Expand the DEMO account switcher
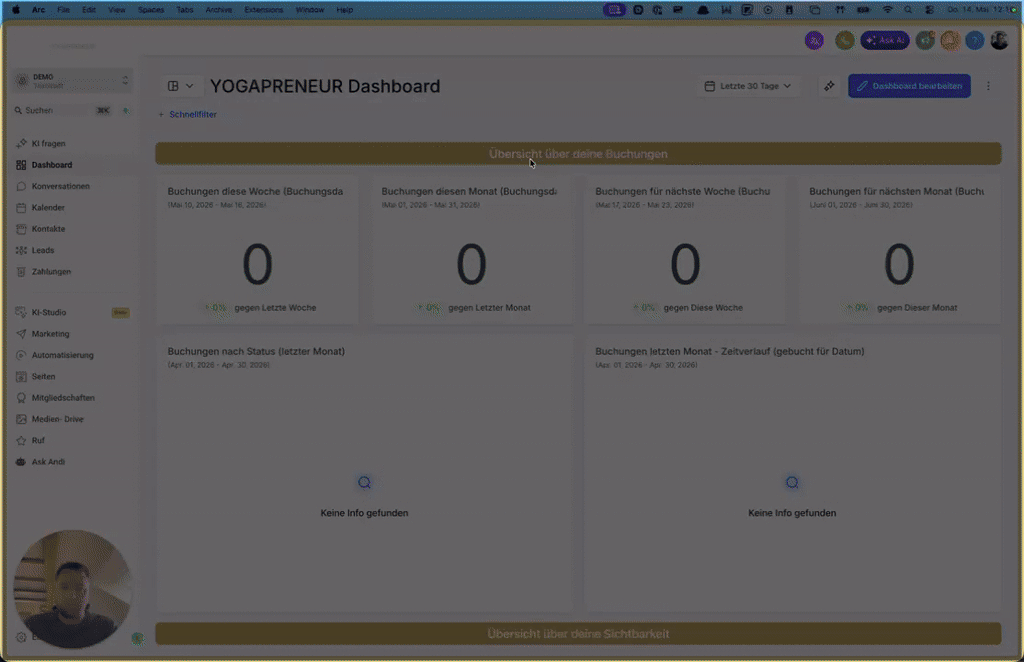The image size is (1024, 662). point(72,81)
